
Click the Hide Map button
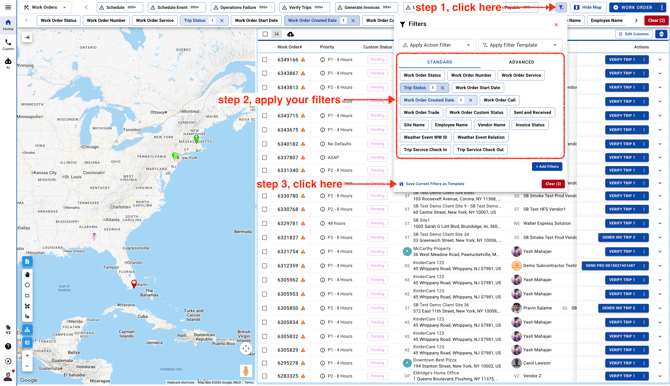(x=588, y=7)
